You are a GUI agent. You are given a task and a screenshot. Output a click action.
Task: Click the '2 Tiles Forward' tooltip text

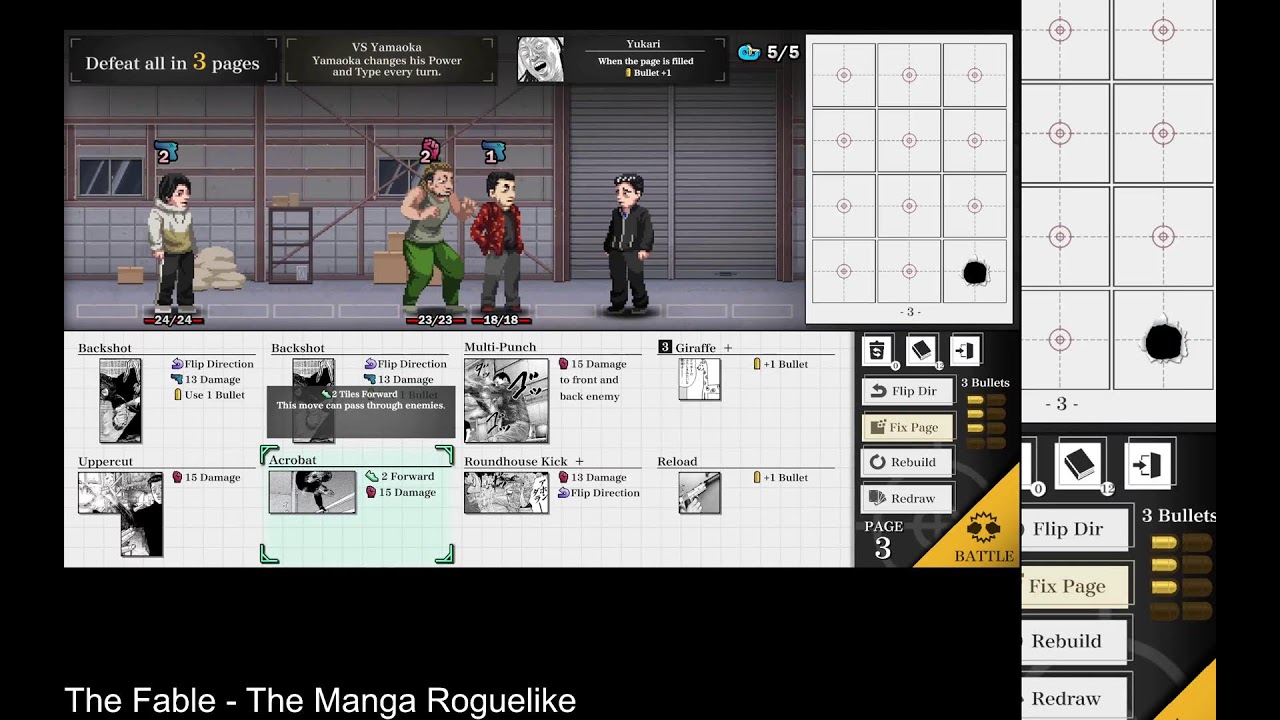tap(360, 395)
